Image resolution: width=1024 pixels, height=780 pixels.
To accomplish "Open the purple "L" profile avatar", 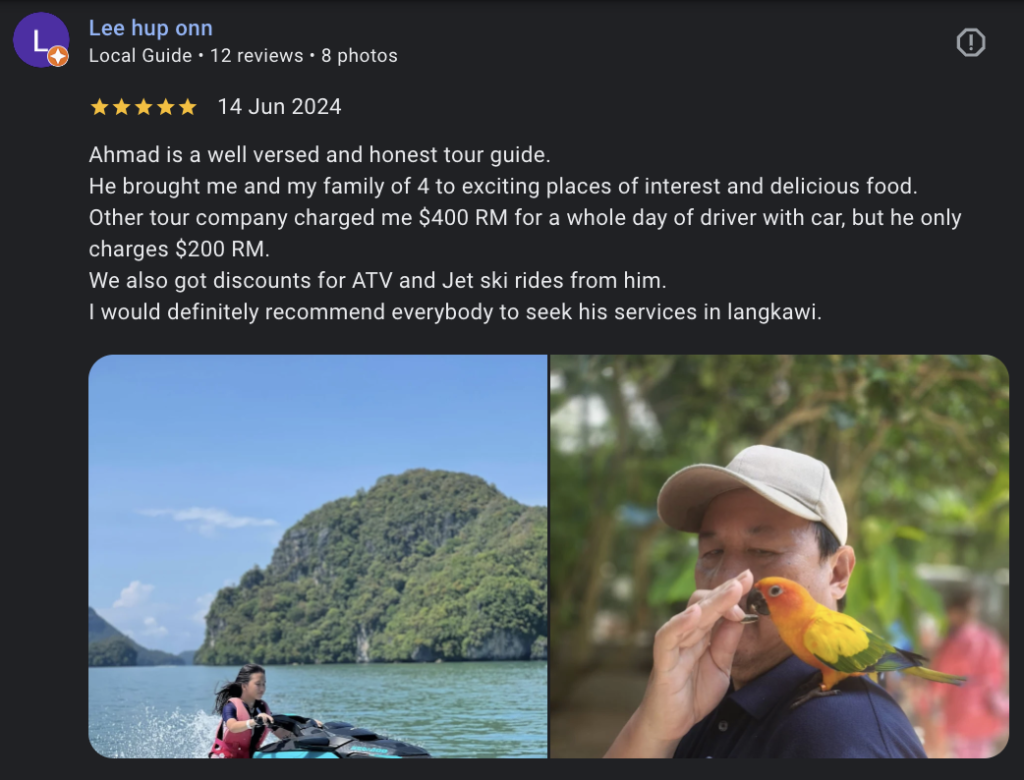I will pos(40,40).
